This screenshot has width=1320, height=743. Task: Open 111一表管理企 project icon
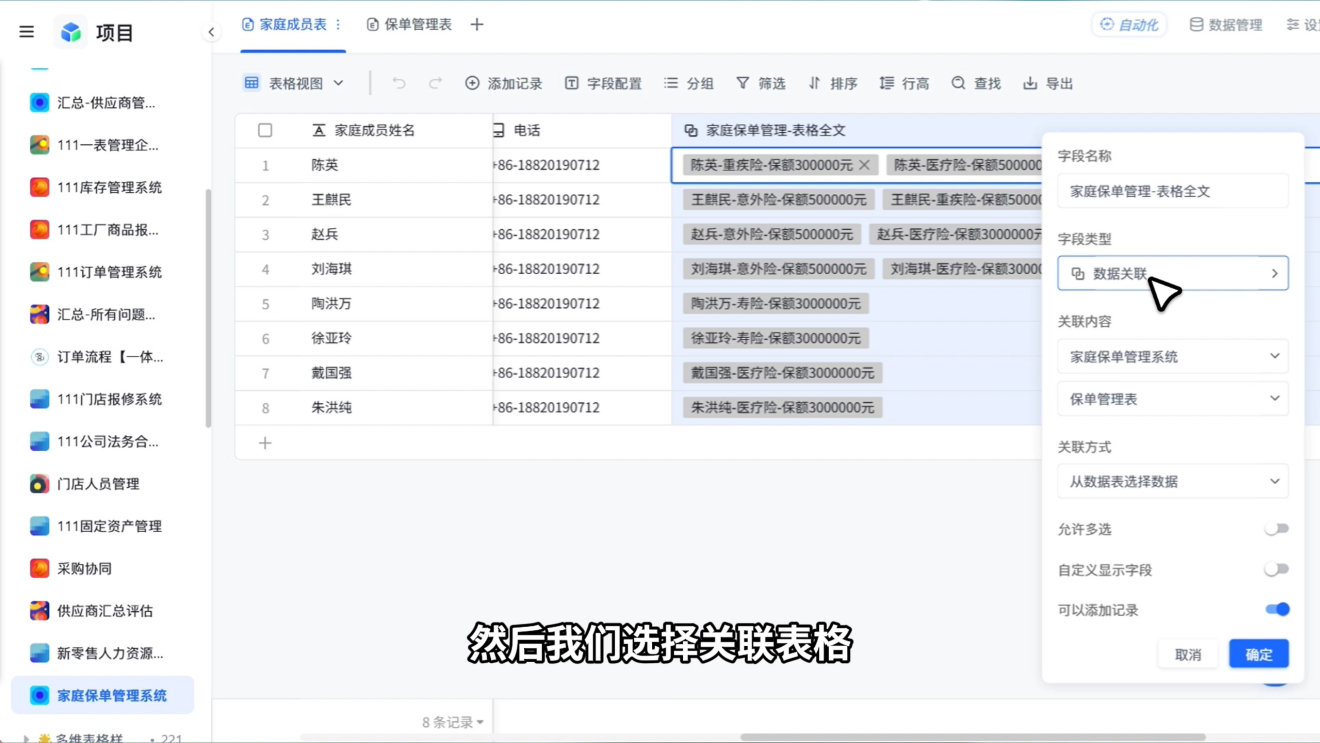pos(40,145)
